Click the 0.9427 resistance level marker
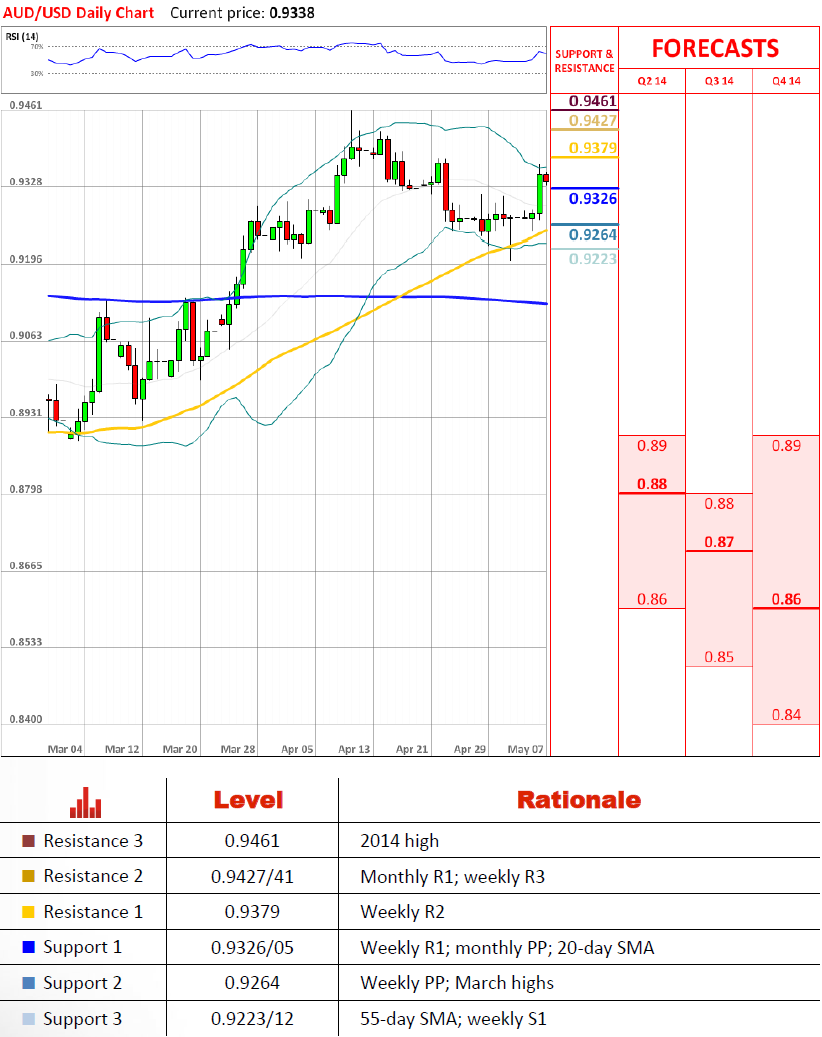822x1037 pixels. [593, 121]
